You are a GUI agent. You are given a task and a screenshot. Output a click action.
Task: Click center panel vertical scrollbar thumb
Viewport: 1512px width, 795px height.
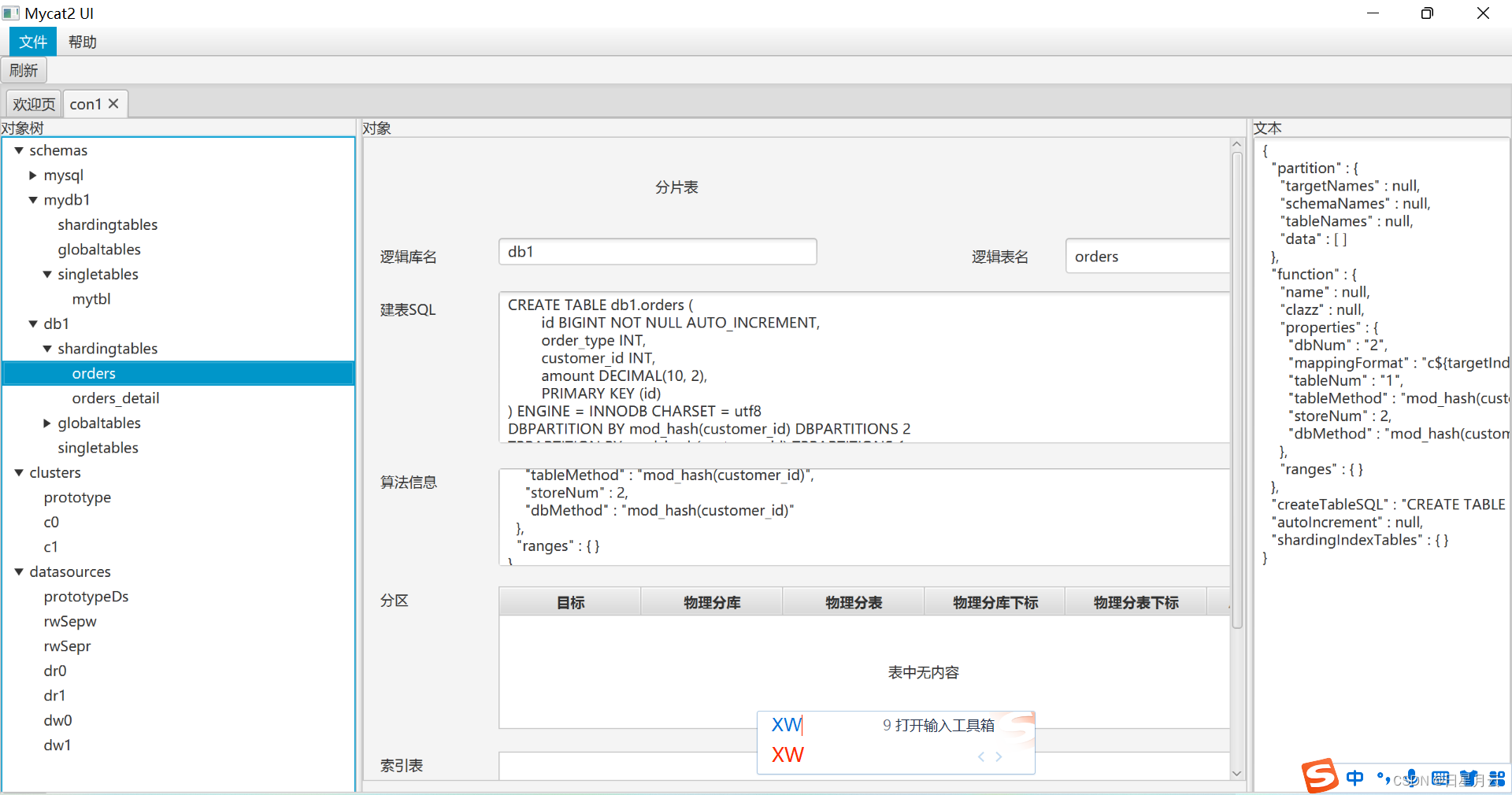(1236, 390)
